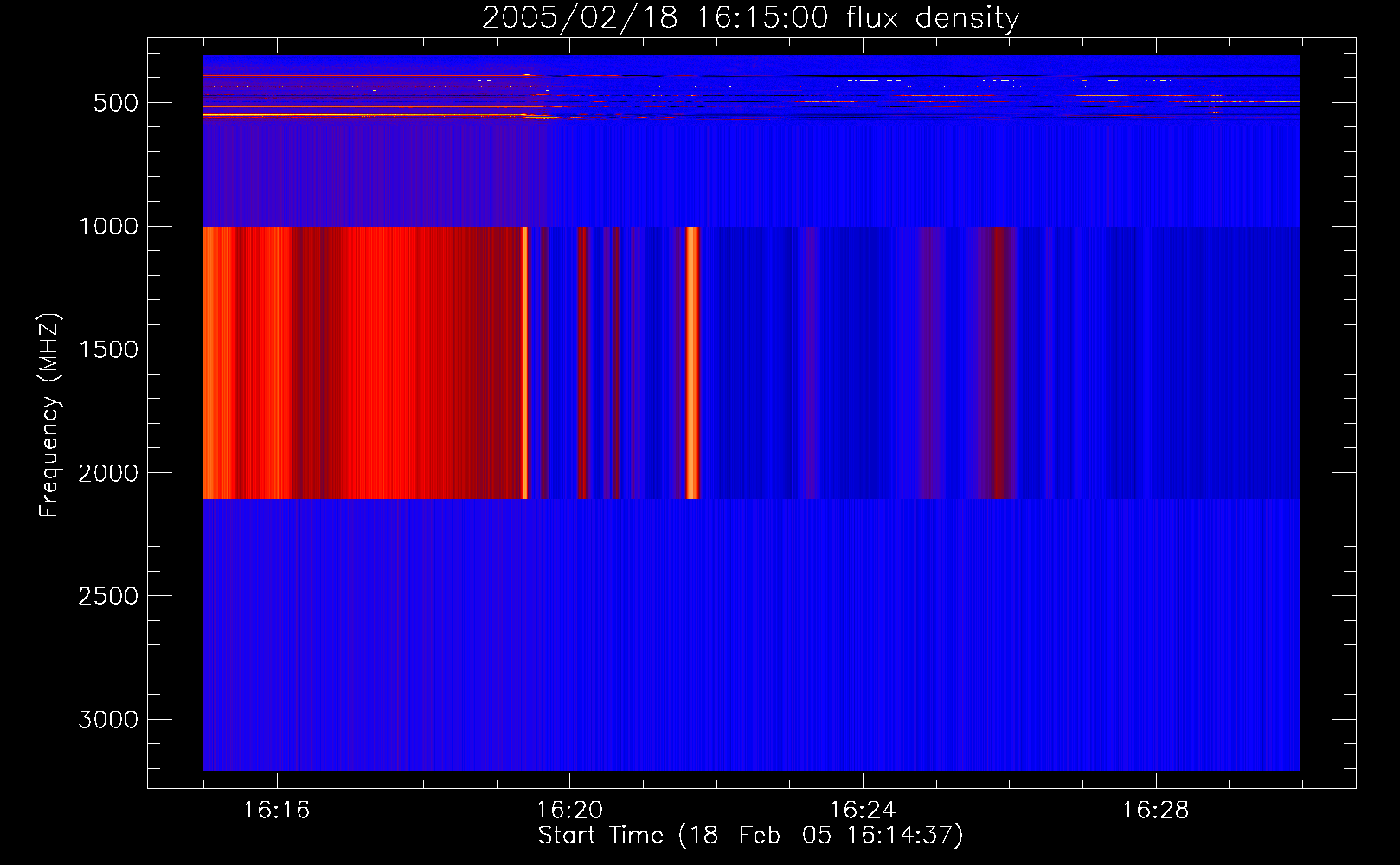Screen dimensions: 1400x865
Task: Select the 500 frequency tick label
Action: [116, 103]
